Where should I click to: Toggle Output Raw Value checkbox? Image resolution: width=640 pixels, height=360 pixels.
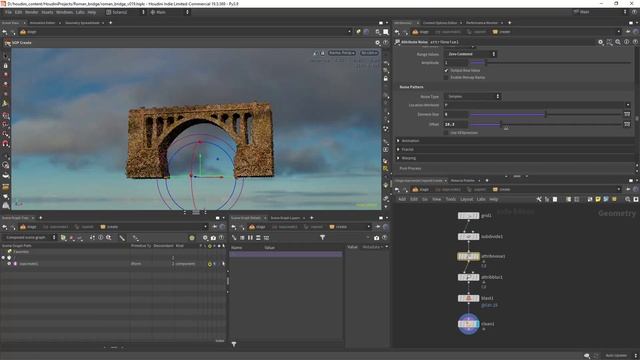click(x=446, y=70)
